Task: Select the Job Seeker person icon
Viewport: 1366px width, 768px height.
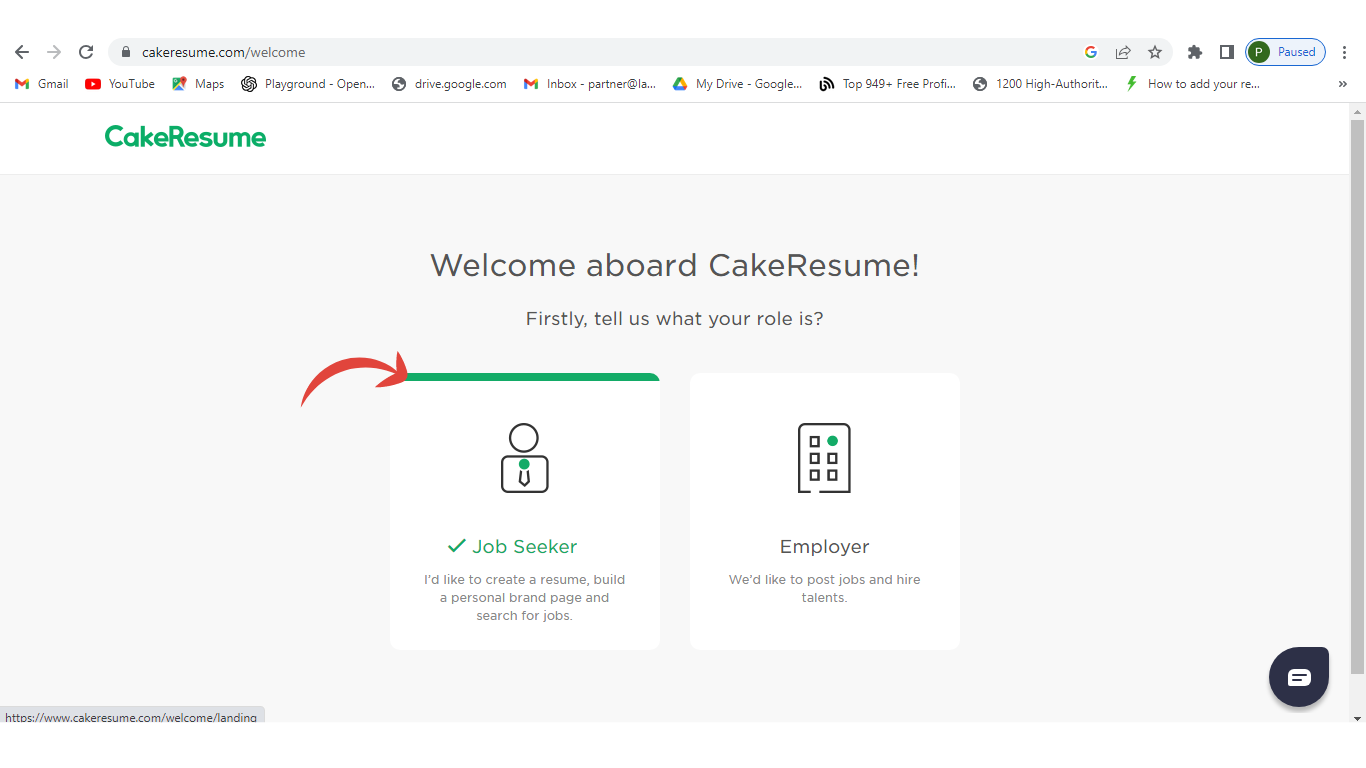Action: [524, 458]
